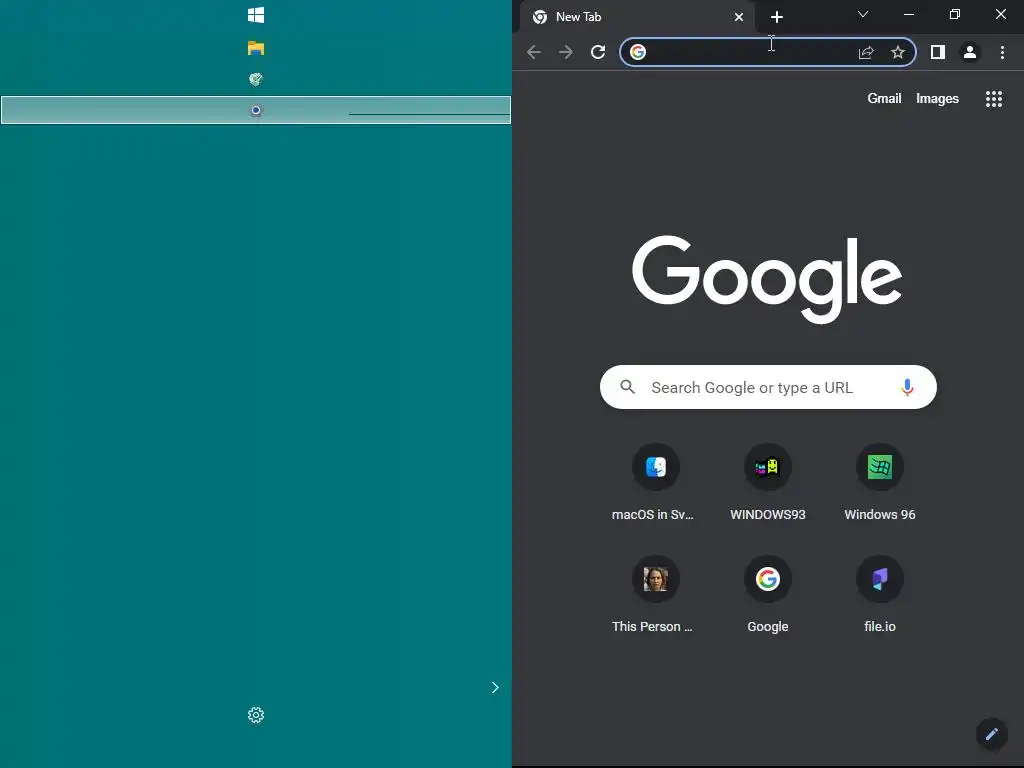Open the Windows 96 shortcut
Viewport: 1024px width, 768px height.
[x=880, y=483]
